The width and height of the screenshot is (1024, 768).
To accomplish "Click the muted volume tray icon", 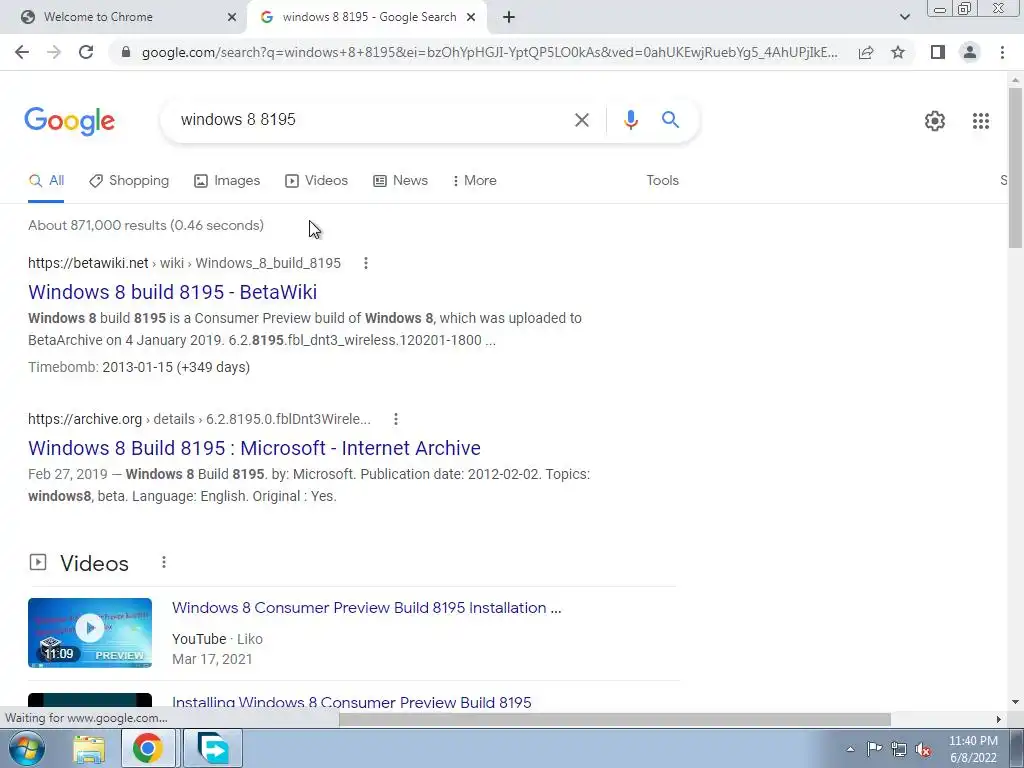I will 923,749.
